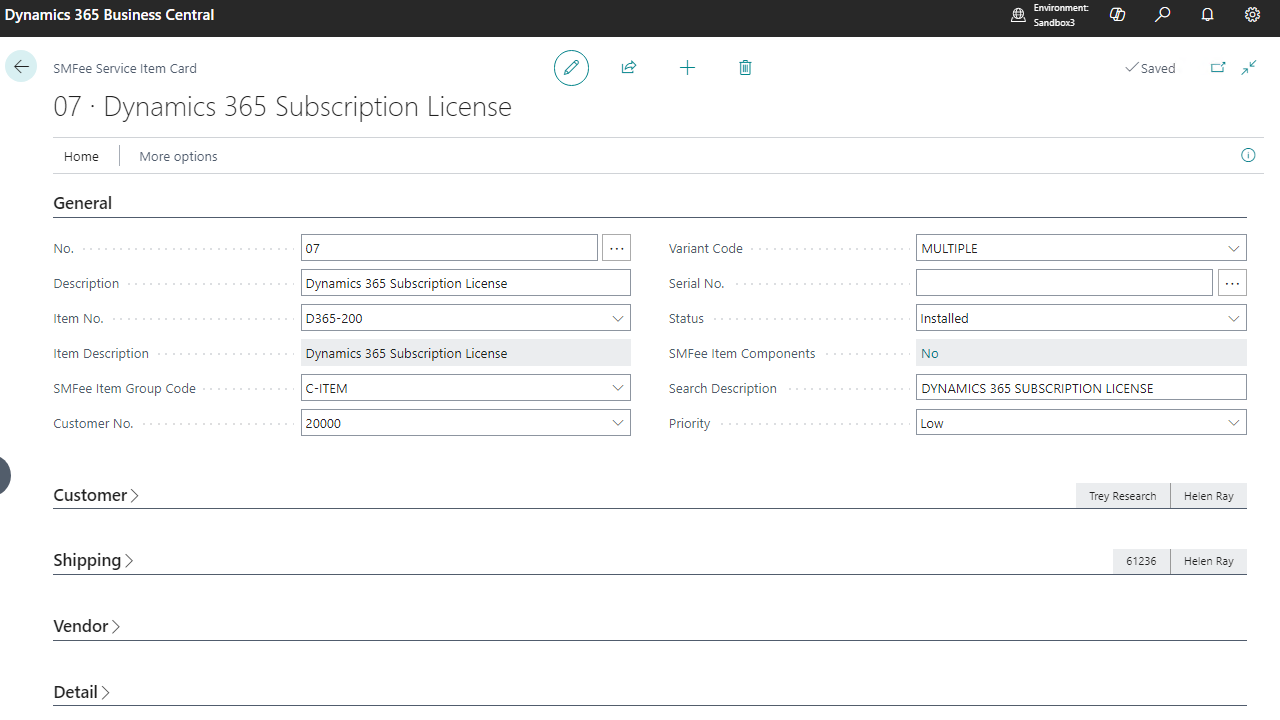
Task: Open the share icon menu
Action: coord(629,68)
